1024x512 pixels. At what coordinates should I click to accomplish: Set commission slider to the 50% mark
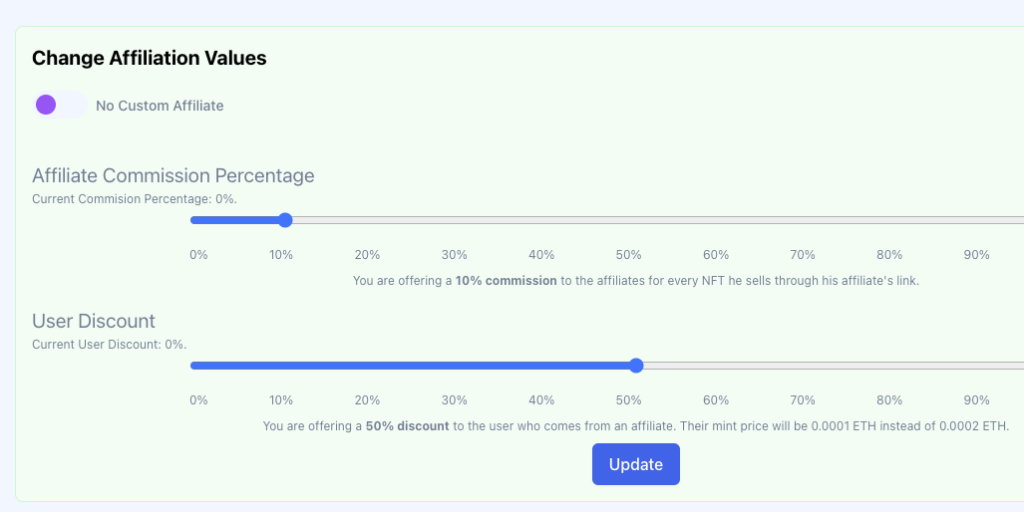click(x=636, y=220)
